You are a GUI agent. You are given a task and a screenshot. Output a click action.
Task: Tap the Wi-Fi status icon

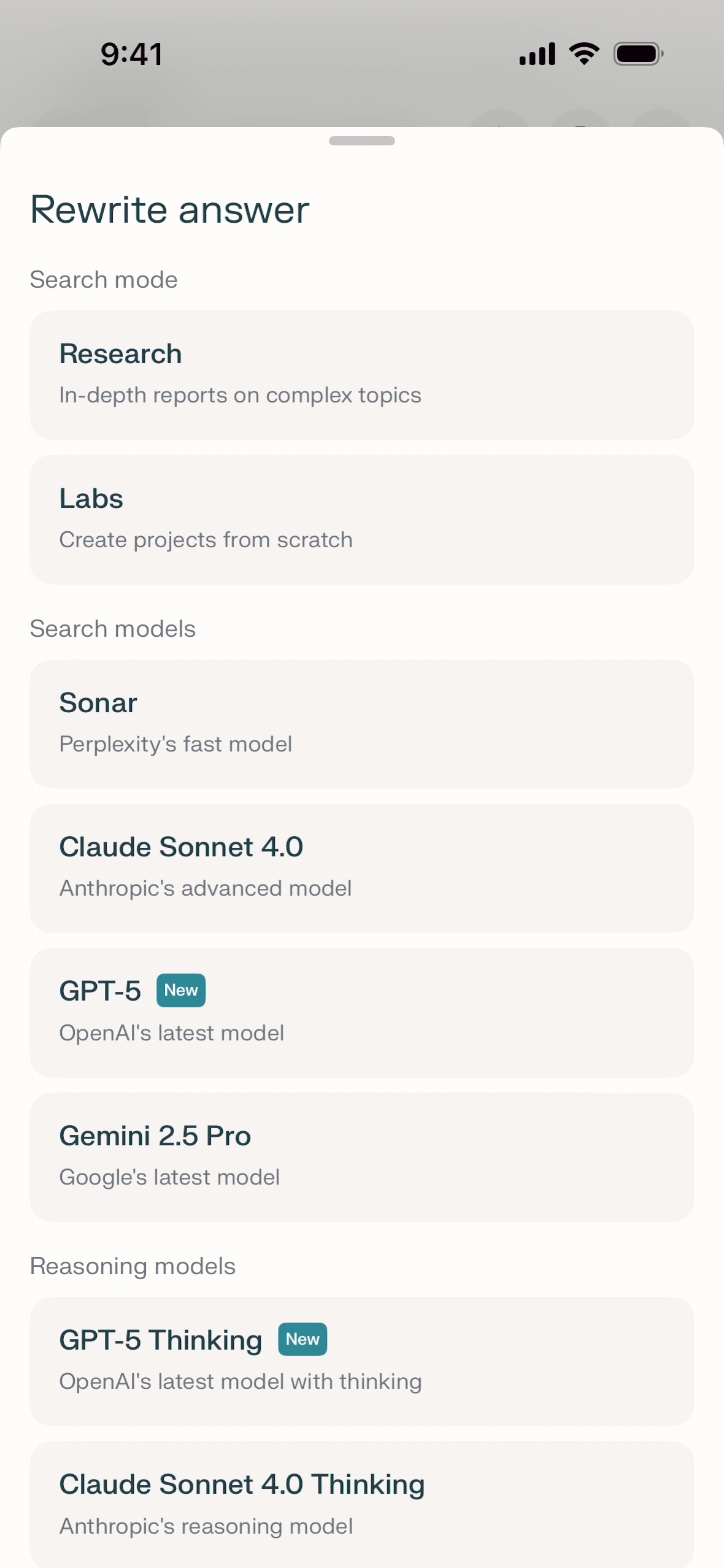tap(584, 54)
